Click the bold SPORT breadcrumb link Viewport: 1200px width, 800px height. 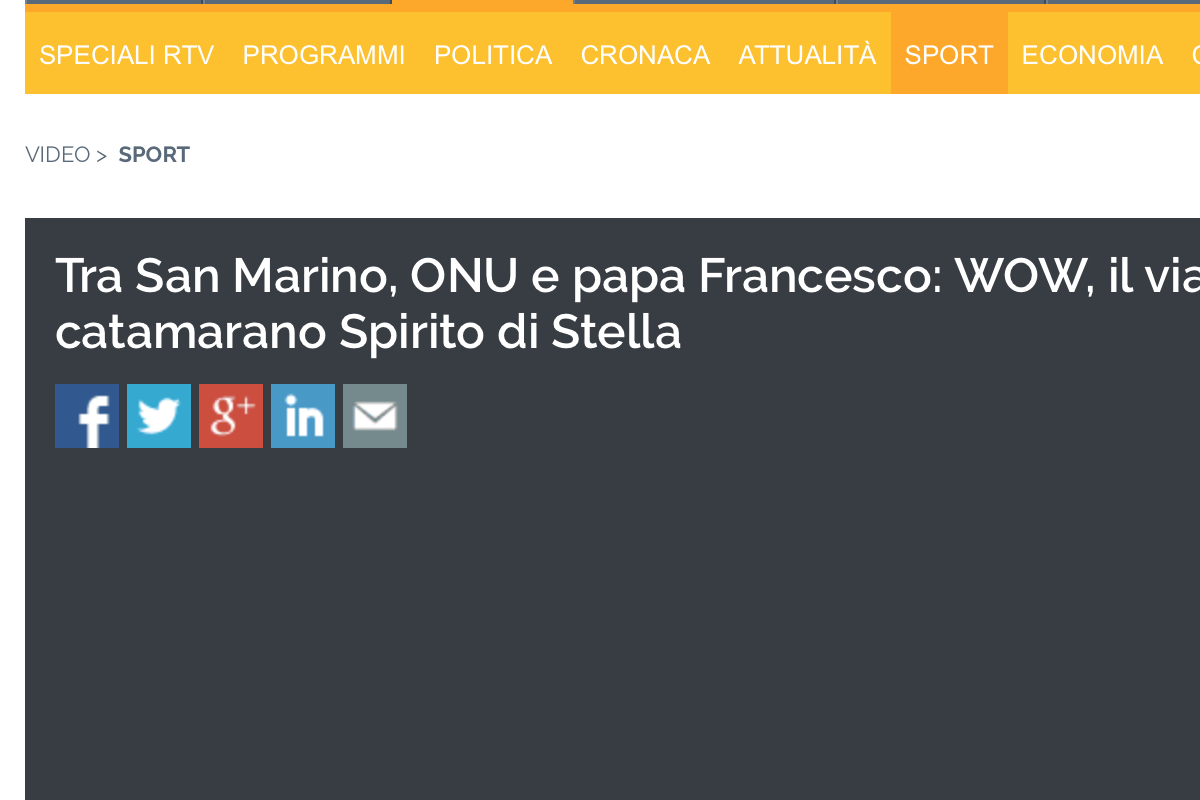point(154,155)
